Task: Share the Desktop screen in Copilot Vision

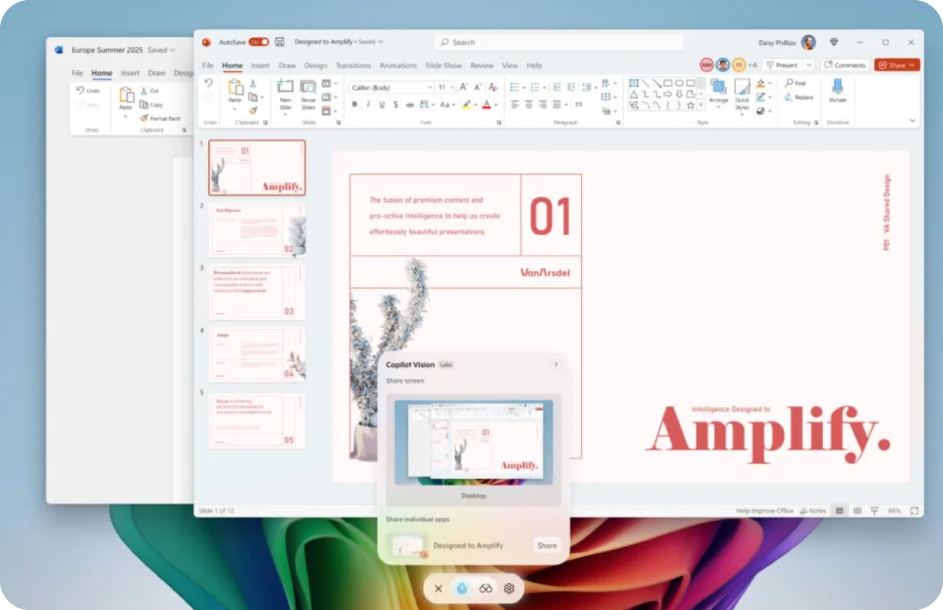Action: tap(473, 449)
